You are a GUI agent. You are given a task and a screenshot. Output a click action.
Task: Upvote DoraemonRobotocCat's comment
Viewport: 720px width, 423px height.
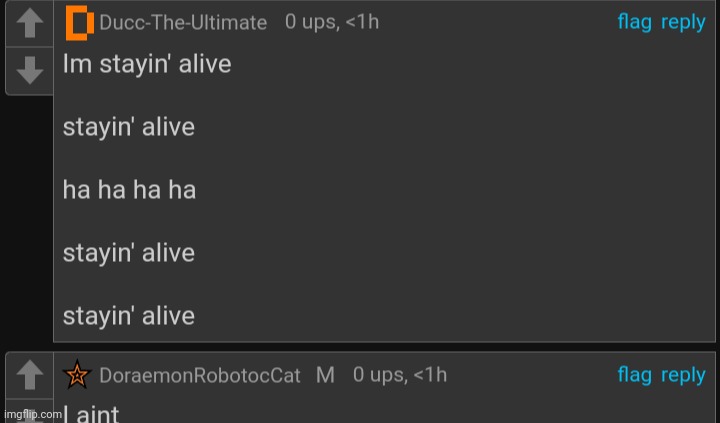tap(30, 375)
